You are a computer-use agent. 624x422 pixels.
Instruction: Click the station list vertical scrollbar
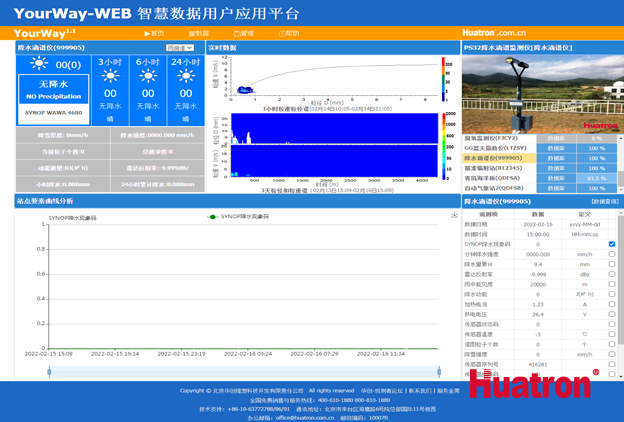pos(619,165)
